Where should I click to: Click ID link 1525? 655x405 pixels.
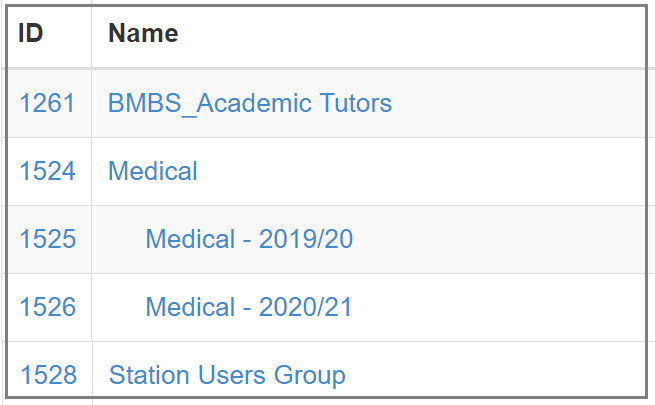[x=48, y=239]
